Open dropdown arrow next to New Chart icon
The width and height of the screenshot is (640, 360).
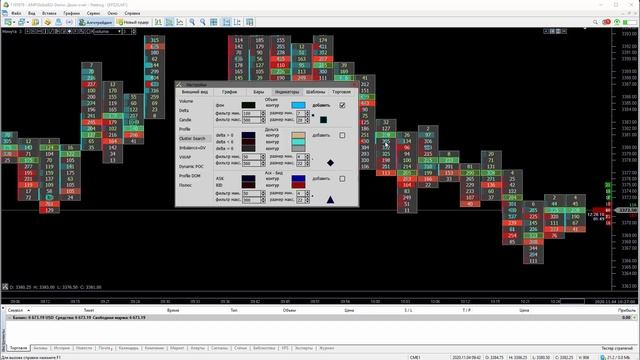pyautogui.click(x=14, y=22)
